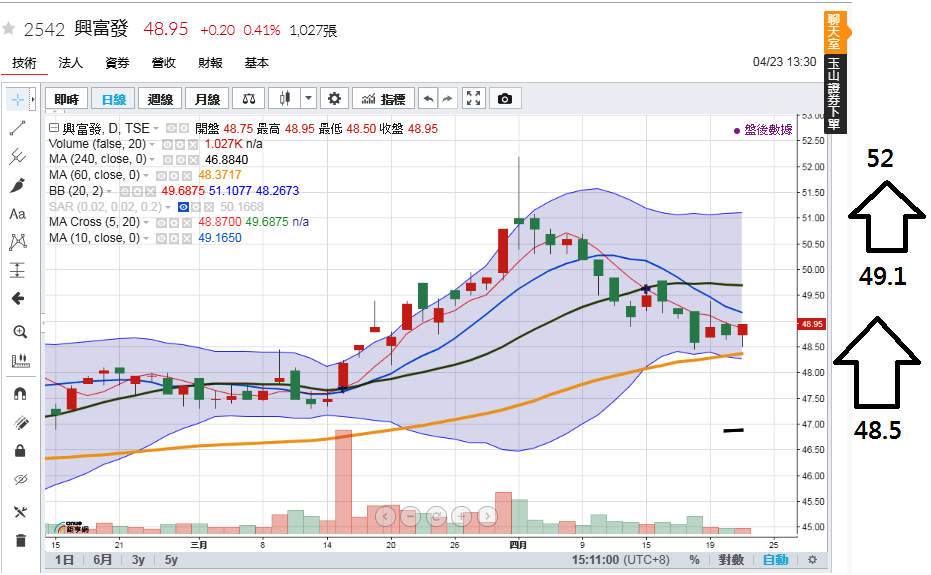This screenshot has width=931, height=575.
Task: Open the 聊天室 chat room button
Action: (834, 31)
